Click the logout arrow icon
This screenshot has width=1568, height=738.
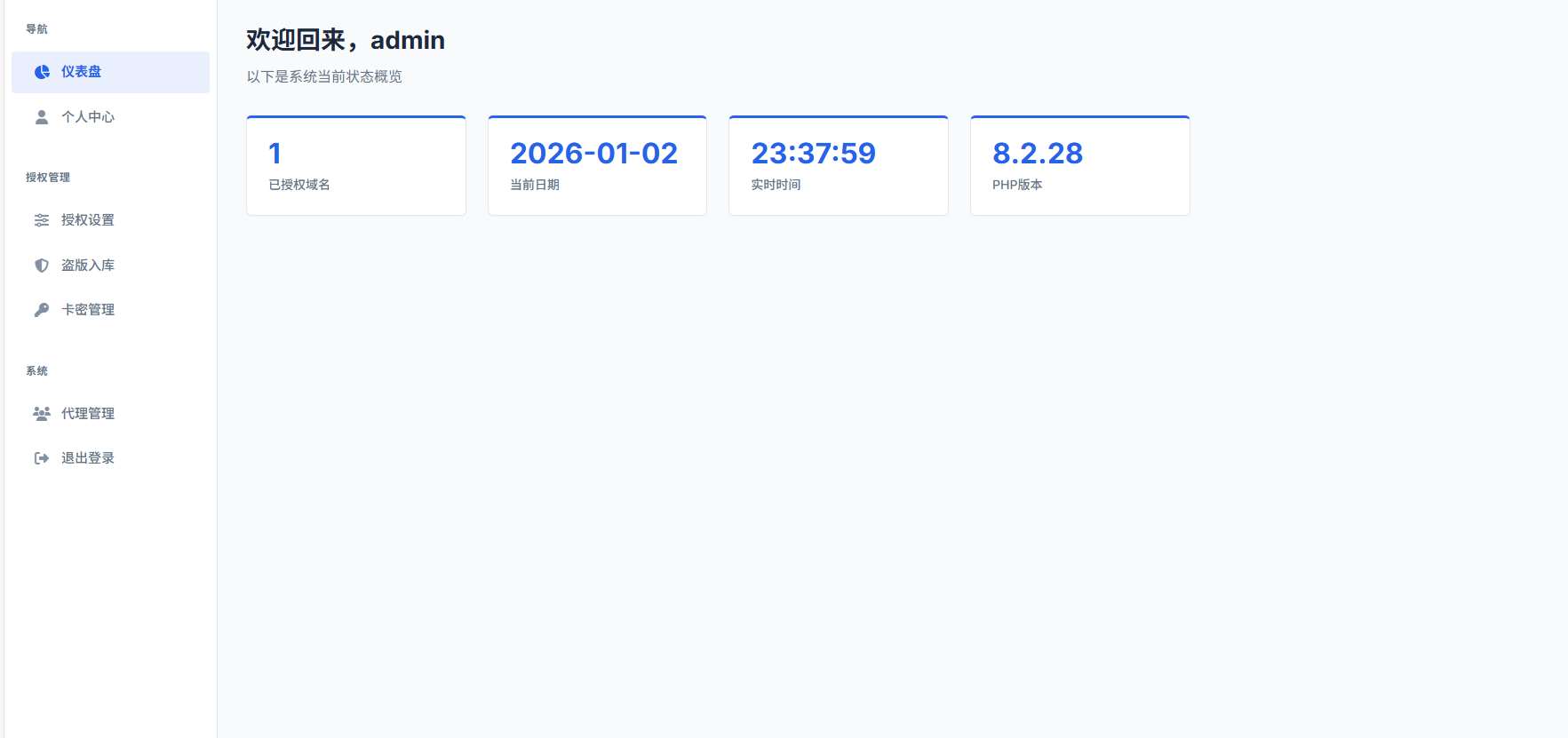tap(42, 458)
